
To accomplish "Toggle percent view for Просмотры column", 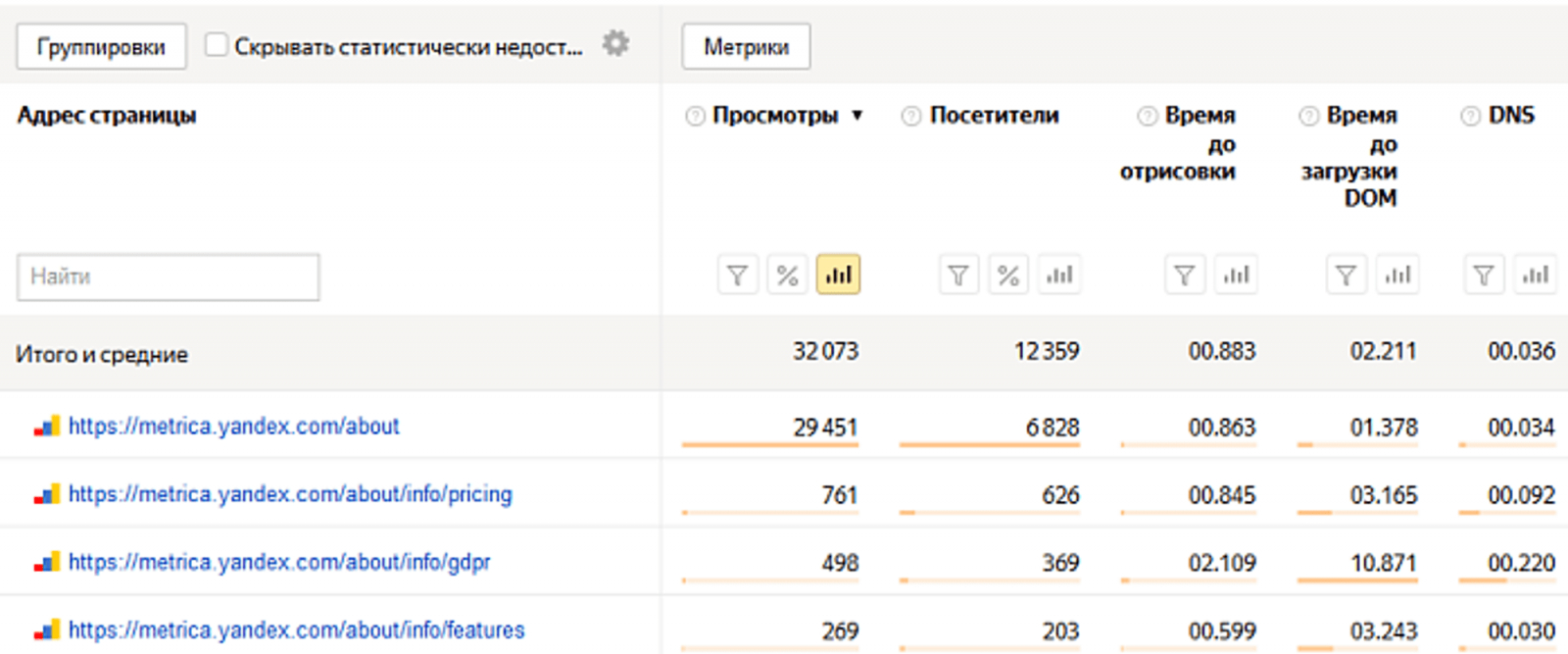I will coord(787,276).
